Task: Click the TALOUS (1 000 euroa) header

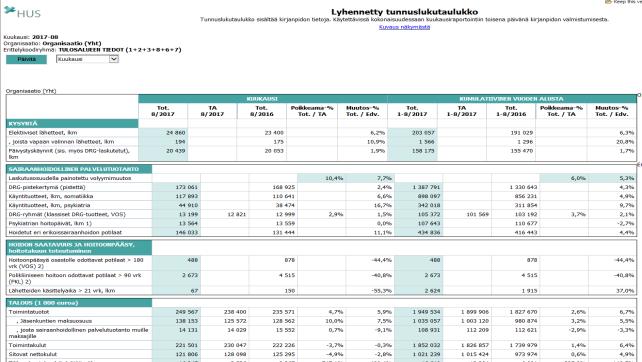Action: pos(79,303)
